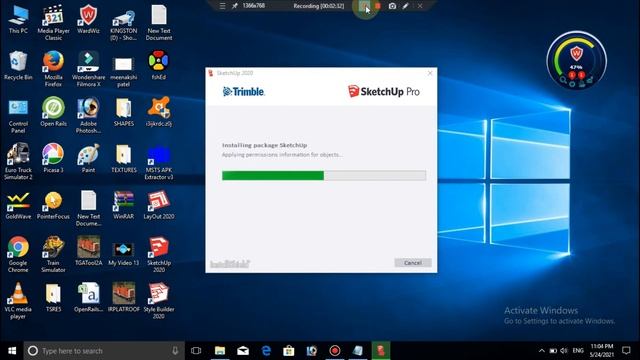Cancel the SketchUp installation
640x360 pixels.
point(413,262)
